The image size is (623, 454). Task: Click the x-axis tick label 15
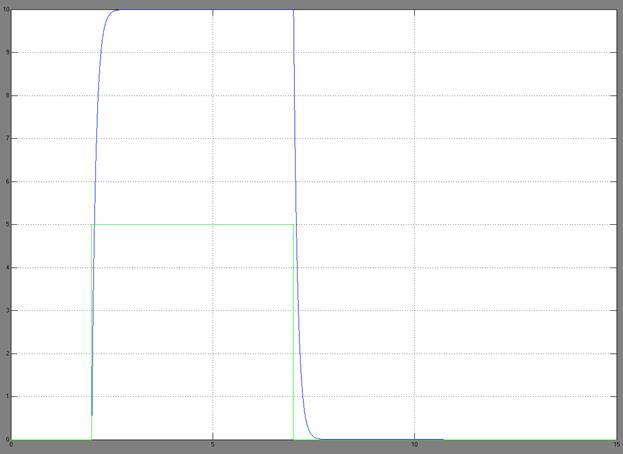616,444
